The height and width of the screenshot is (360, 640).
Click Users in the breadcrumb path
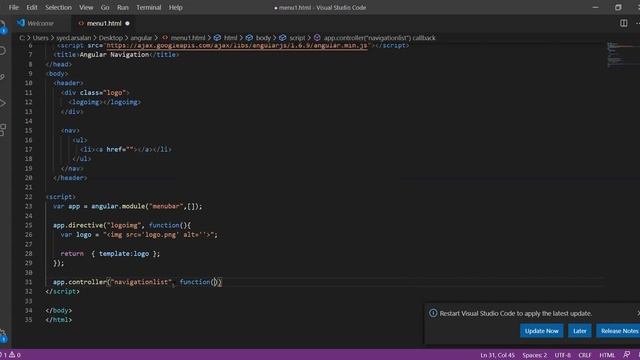40,38
